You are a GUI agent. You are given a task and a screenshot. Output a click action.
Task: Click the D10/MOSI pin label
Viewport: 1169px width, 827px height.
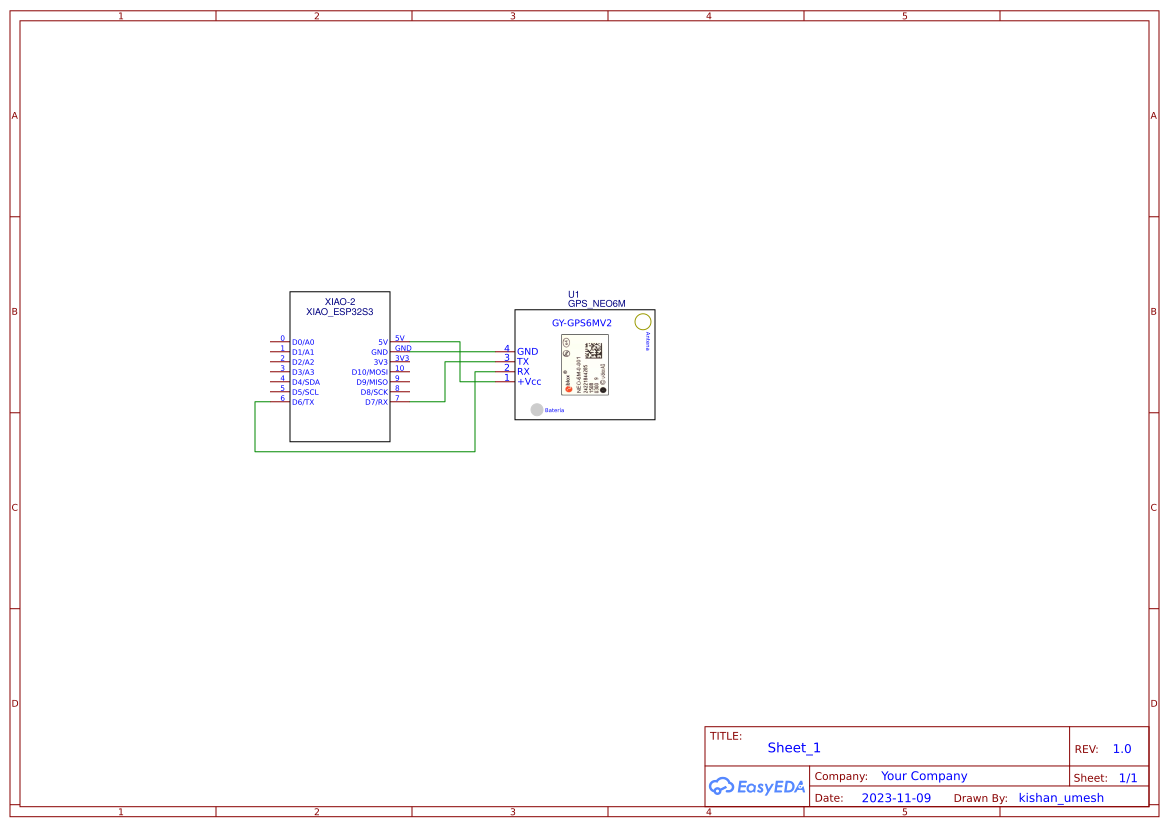pos(369,372)
